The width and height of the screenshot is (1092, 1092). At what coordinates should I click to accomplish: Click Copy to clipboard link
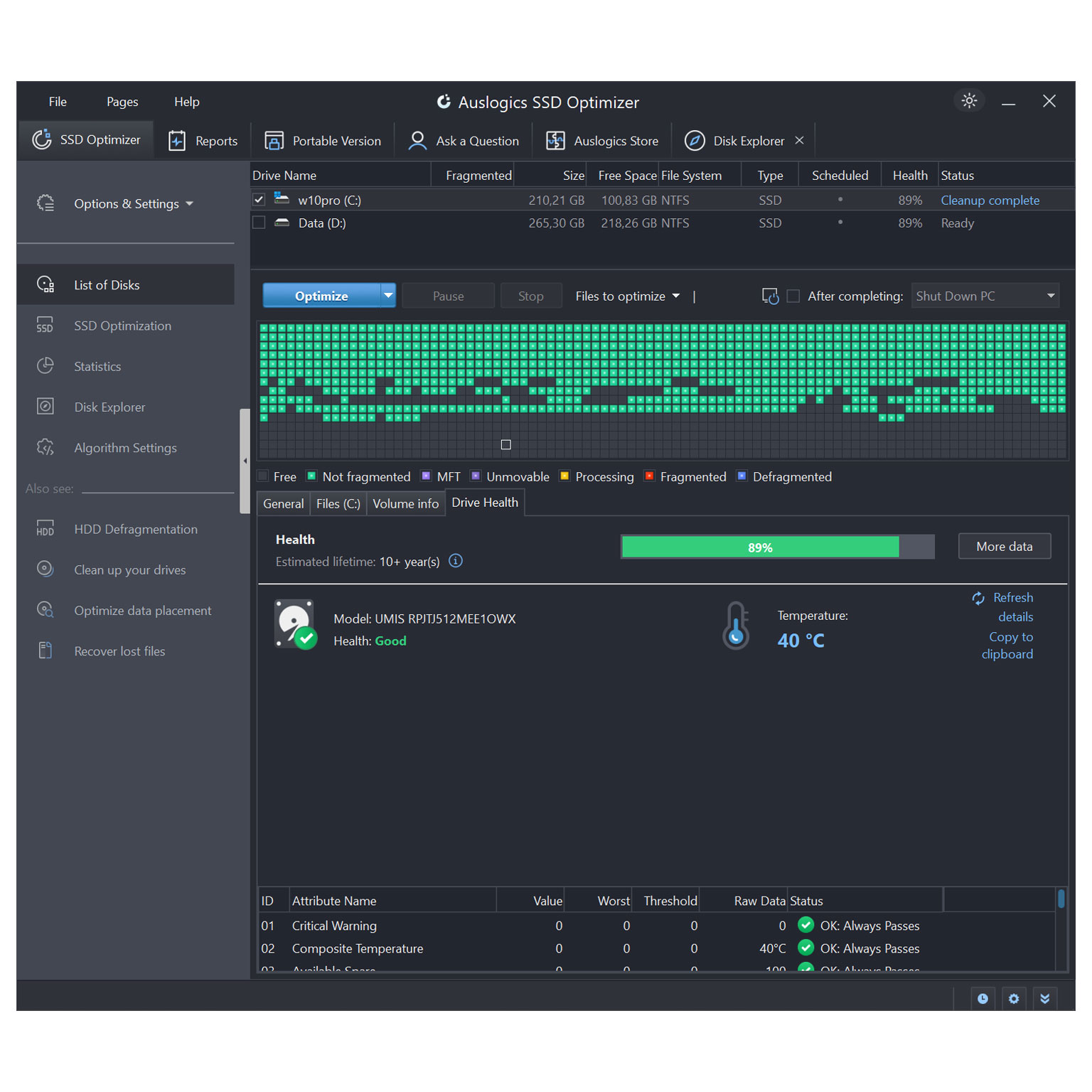tap(1007, 646)
